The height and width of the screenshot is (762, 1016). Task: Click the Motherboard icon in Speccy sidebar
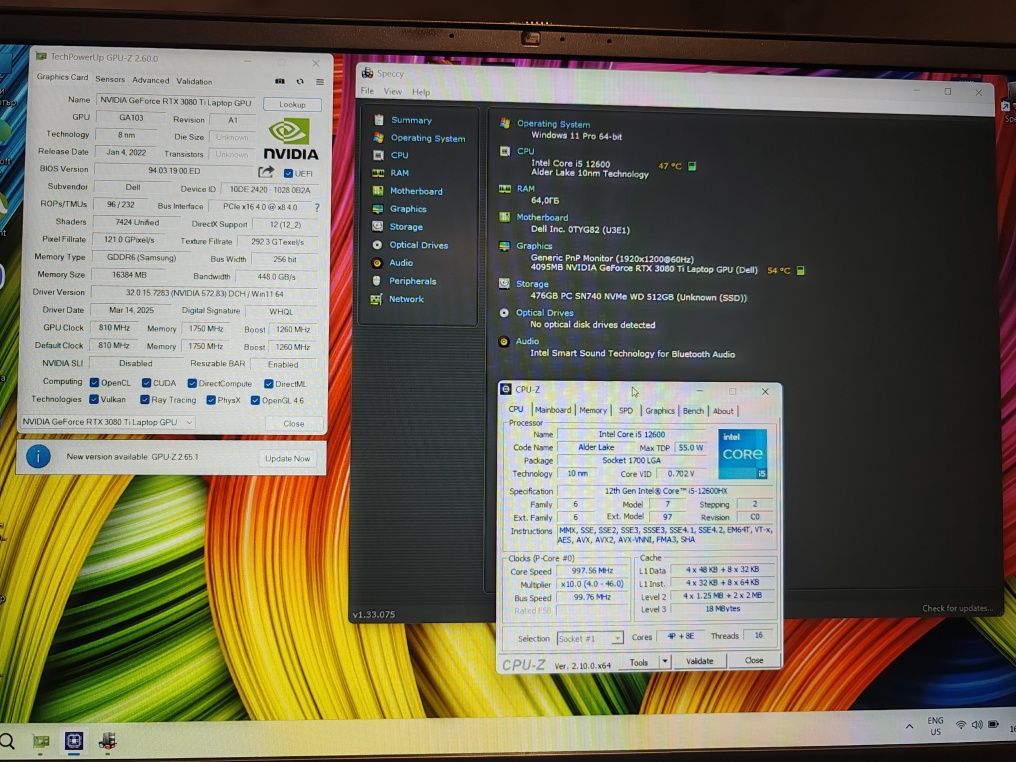click(378, 190)
